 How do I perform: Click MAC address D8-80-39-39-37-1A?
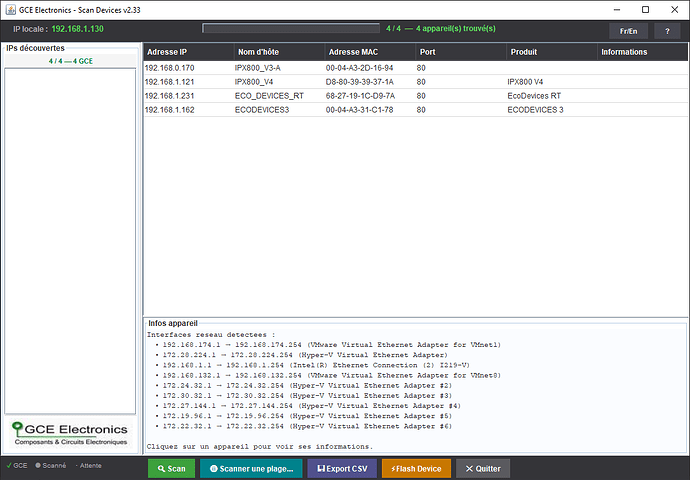pyautogui.click(x=360, y=82)
